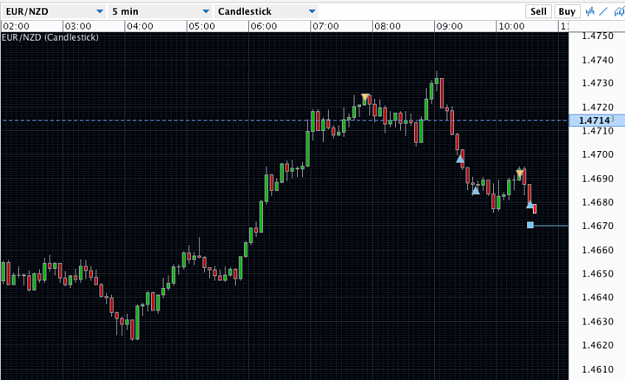Click the 10:00 time axis label
The height and width of the screenshot is (380, 625).
coord(511,26)
